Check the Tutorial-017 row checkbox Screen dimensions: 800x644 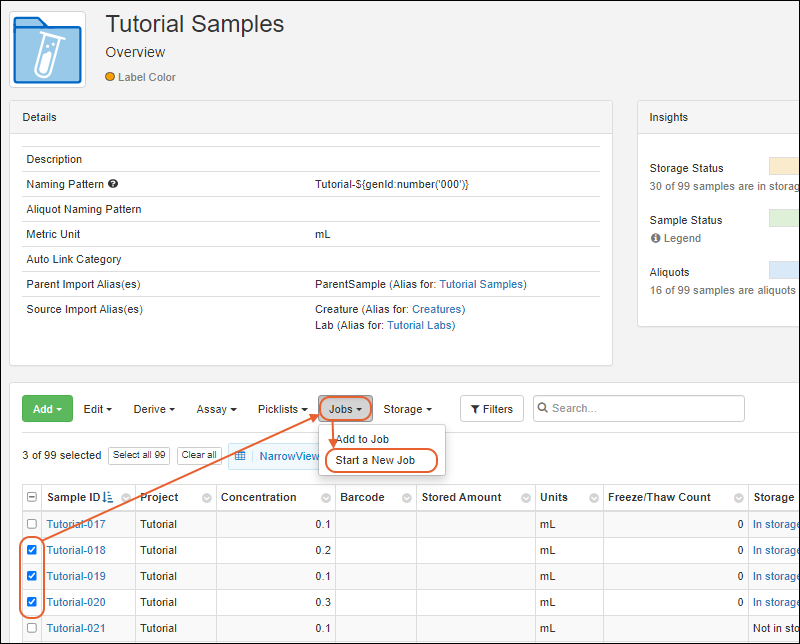(32, 524)
